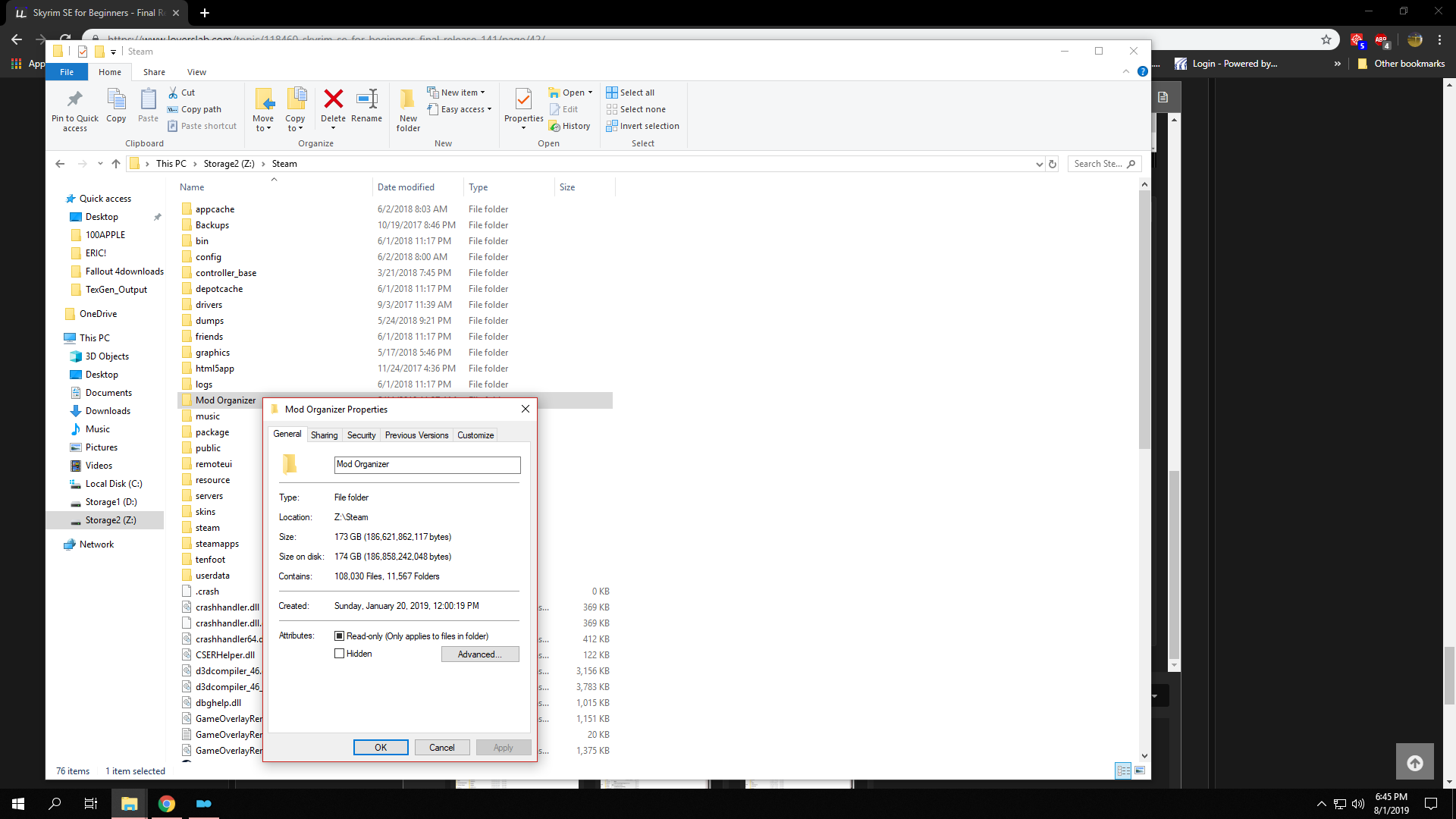Screen dimensions: 1456x819
Task: Select Storage1 (D:) in navigation pane
Action: [111, 502]
